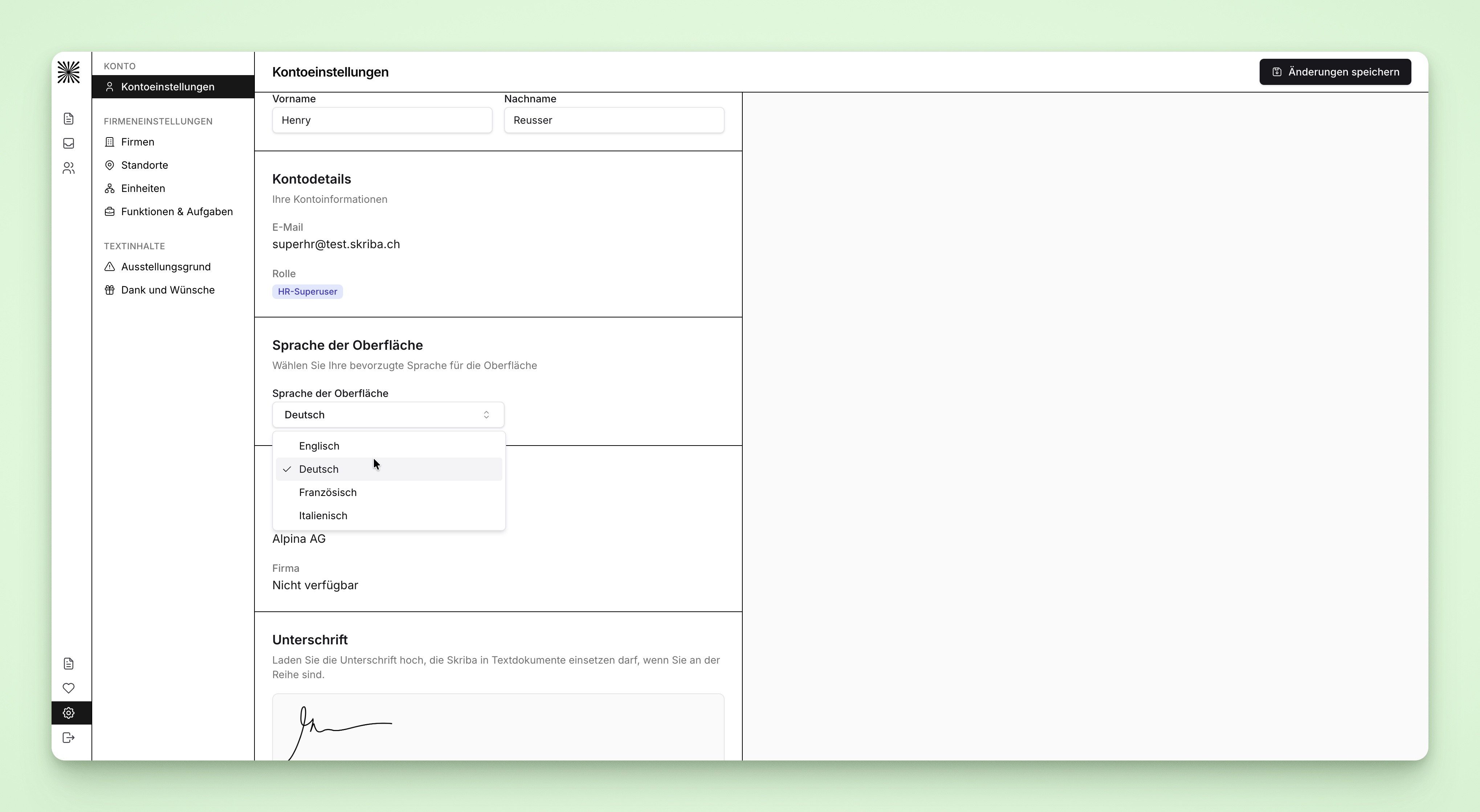The width and height of the screenshot is (1480, 812).
Task: Click the email superhr@test.skriba.ch
Action: tap(336, 245)
